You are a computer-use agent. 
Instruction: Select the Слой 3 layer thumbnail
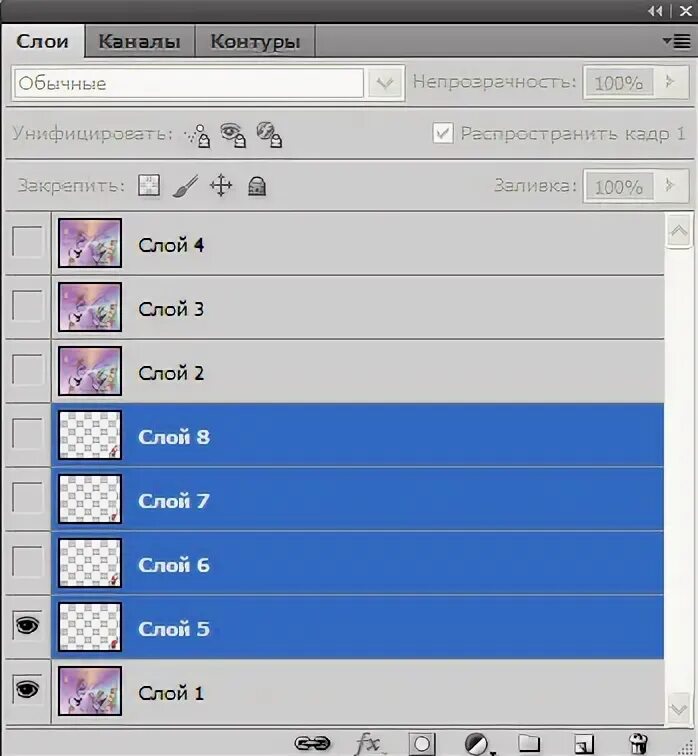pyautogui.click(x=90, y=307)
